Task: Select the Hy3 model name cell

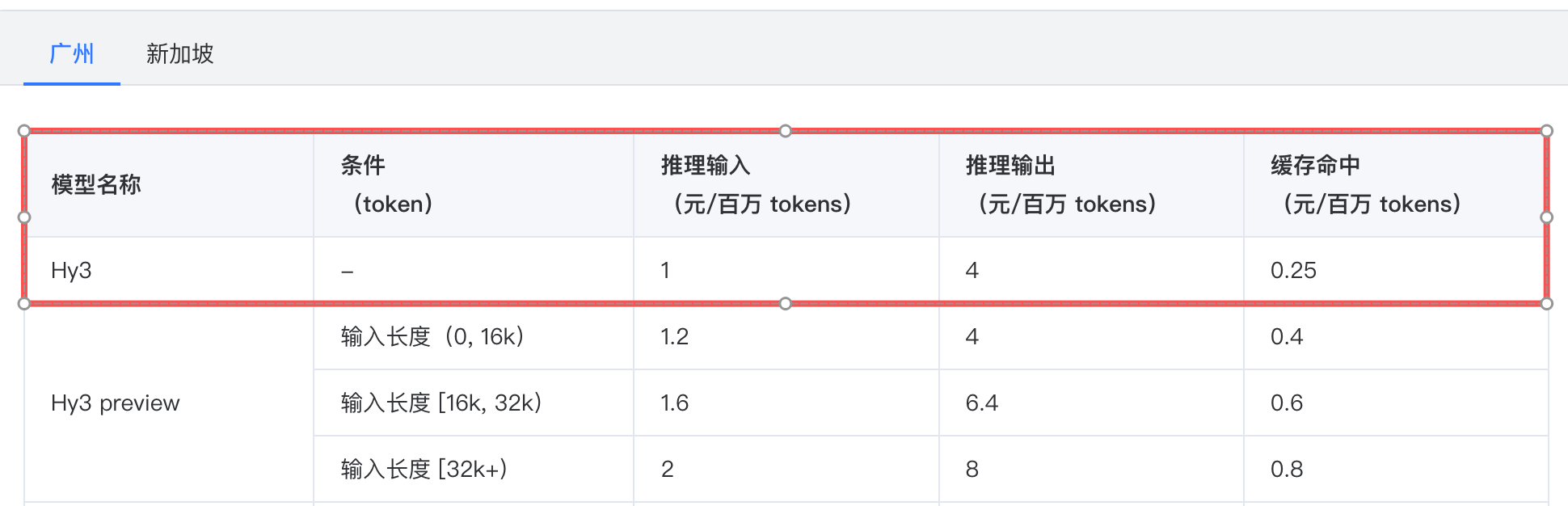Action: tap(169, 270)
